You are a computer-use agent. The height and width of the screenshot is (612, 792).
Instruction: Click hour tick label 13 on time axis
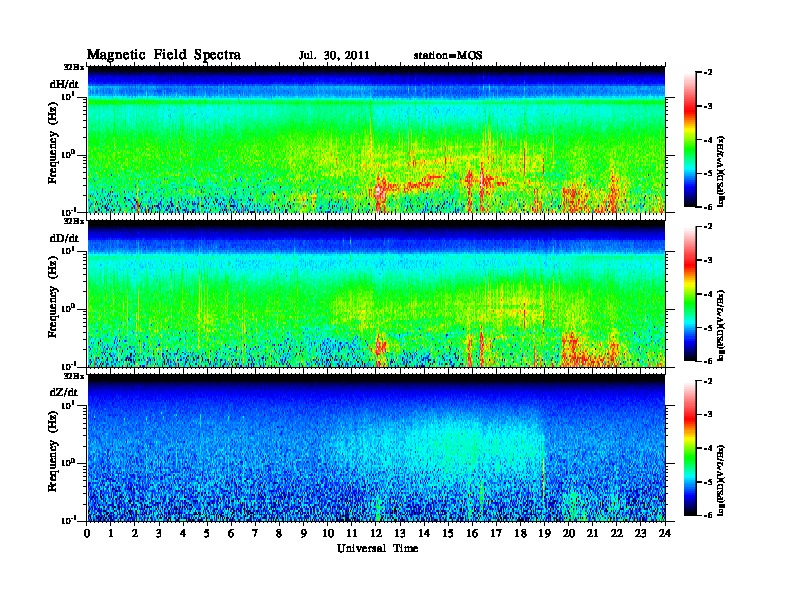pyautogui.click(x=400, y=534)
